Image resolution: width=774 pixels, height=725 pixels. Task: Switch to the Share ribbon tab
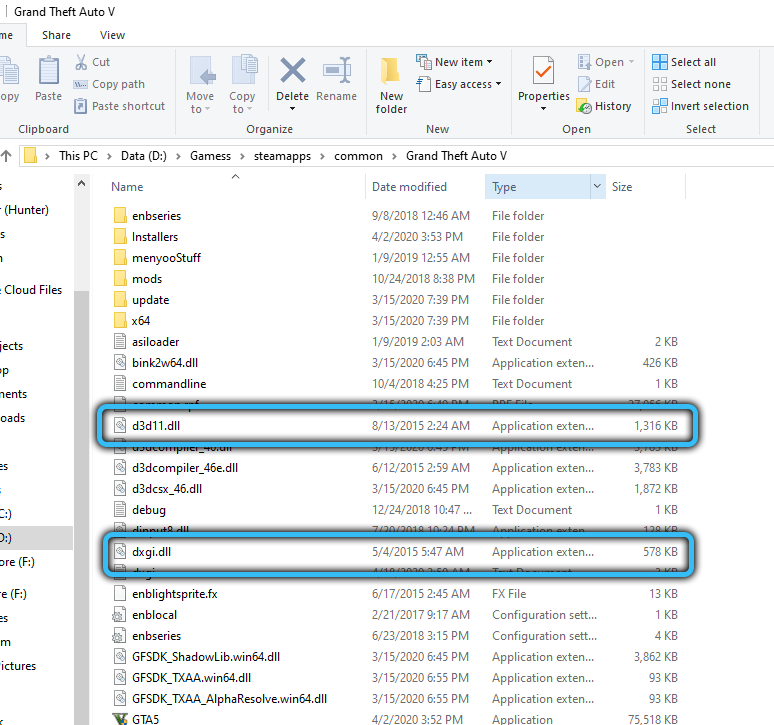(x=57, y=35)
